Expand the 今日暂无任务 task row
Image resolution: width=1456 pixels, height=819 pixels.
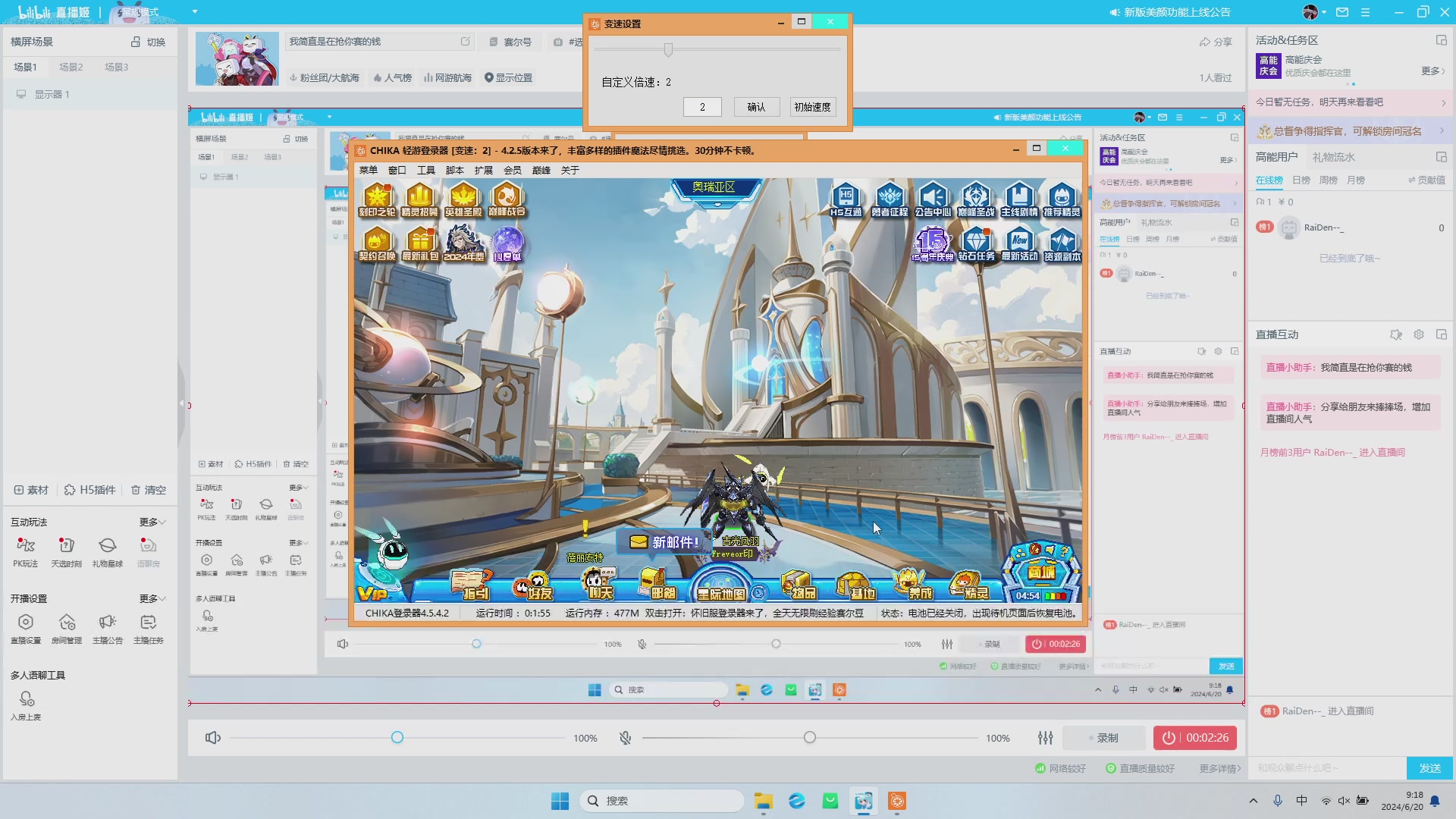[1350, 102]
